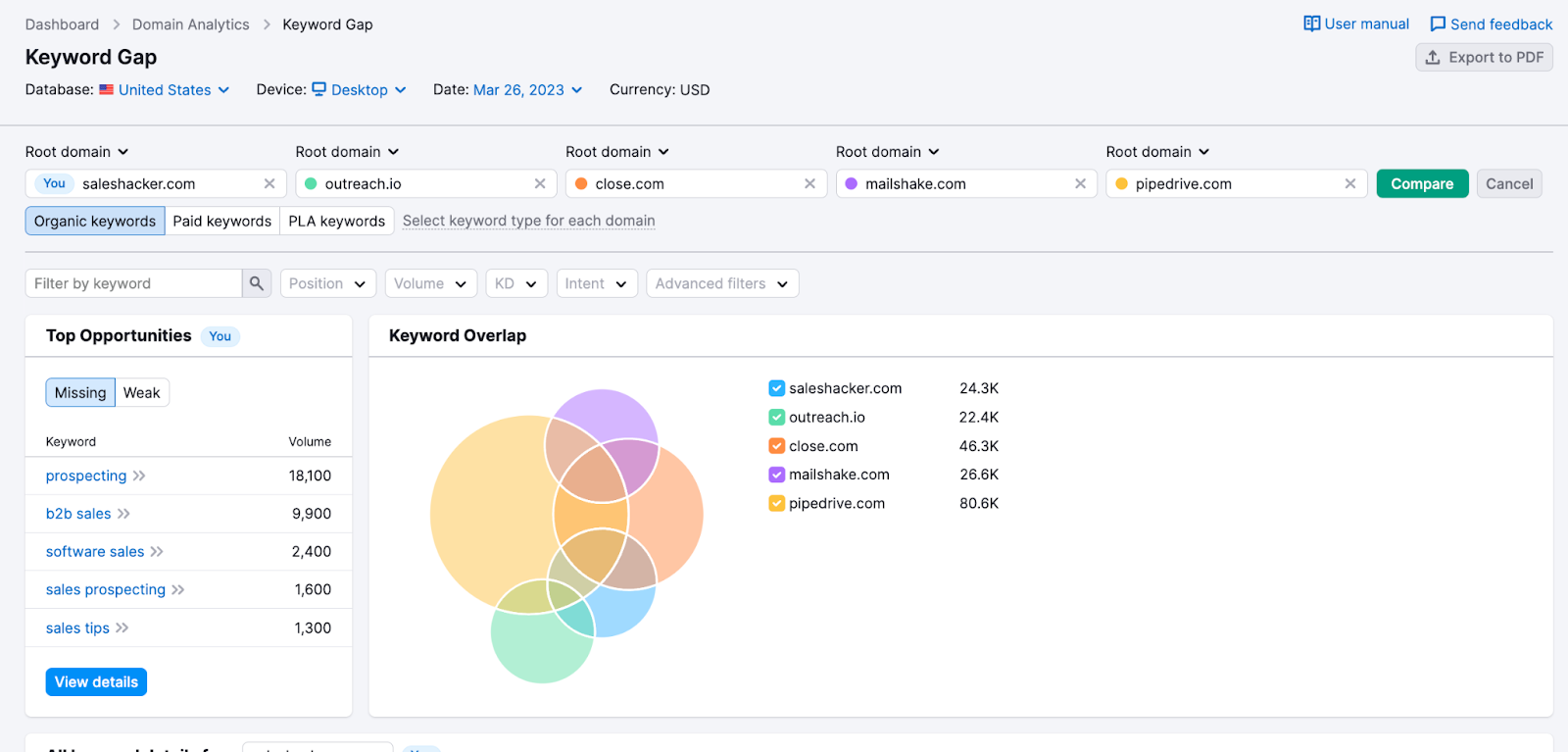Viewport: 1568px width, 752px height.
Task: Remove outreach.io from comparison
Action: tap(540, 183)
